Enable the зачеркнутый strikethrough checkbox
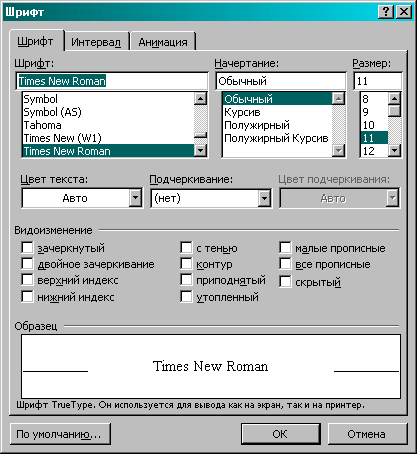417x454 pixels. tap(27, 248)
